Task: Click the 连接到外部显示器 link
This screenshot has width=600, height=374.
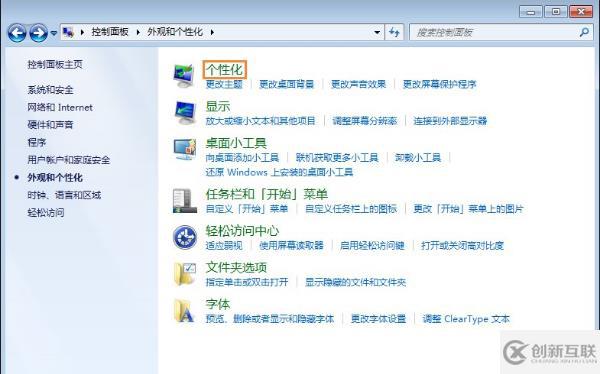Action: (x=450, y=121)
